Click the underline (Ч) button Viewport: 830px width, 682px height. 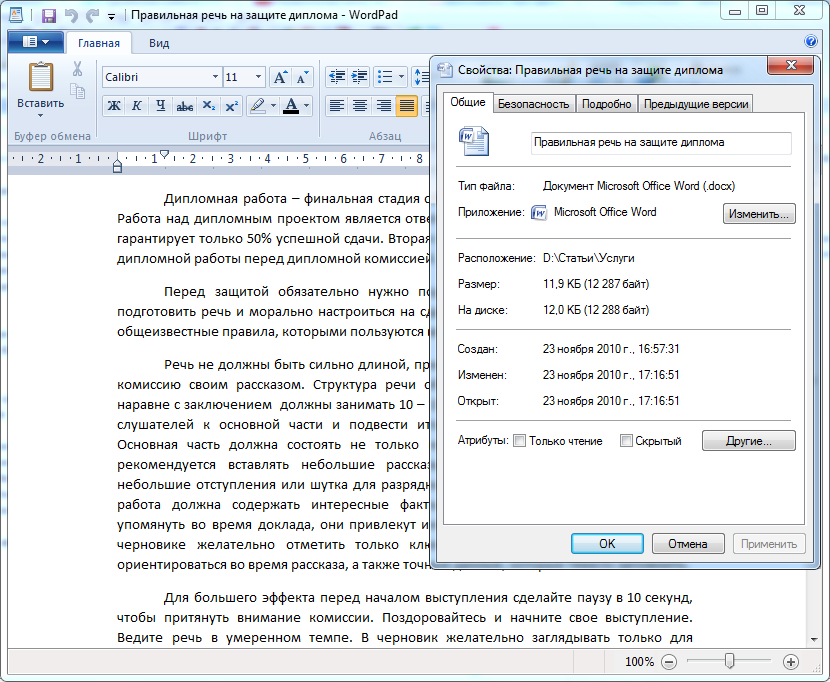(x=160, y=106)
